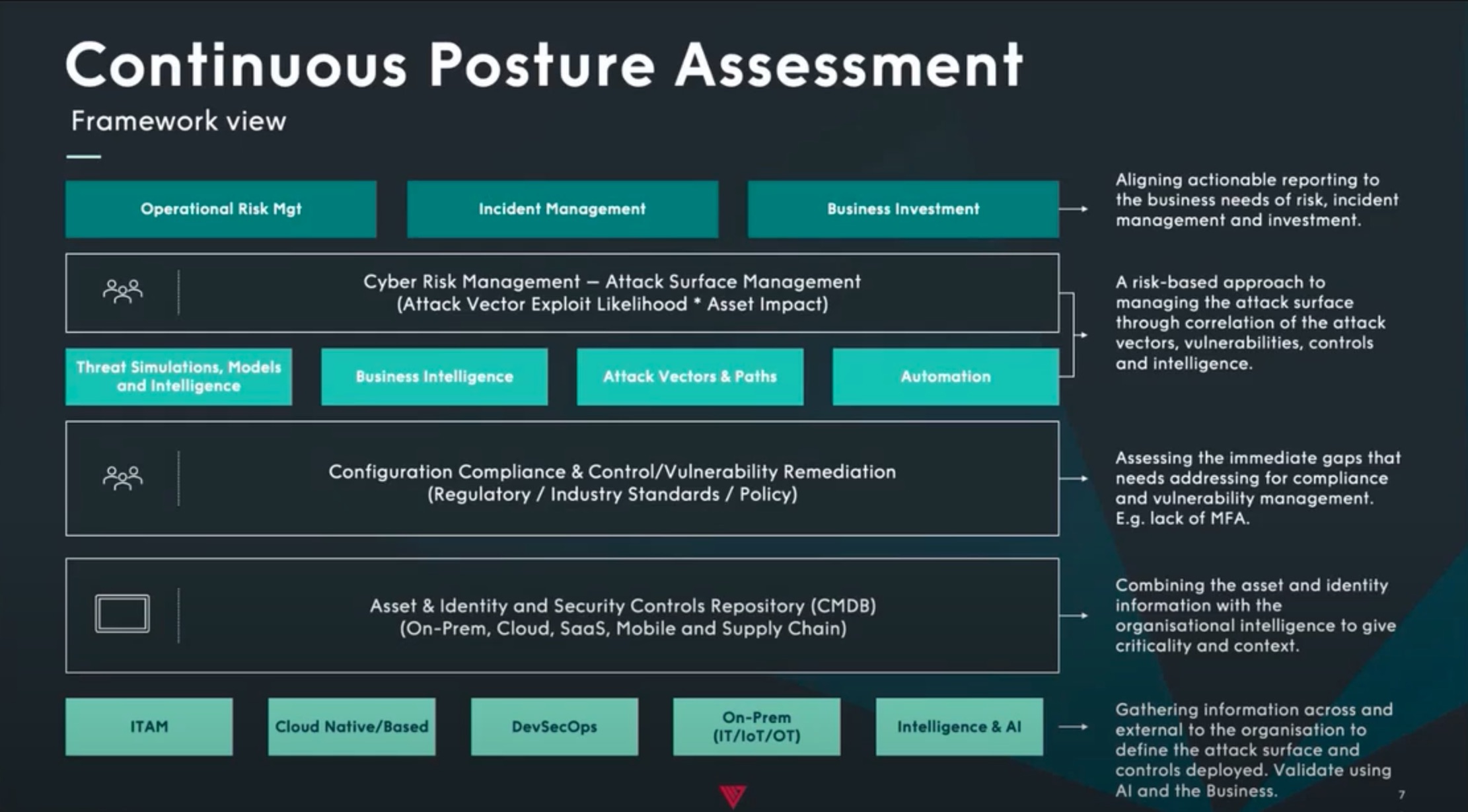The height and width of the screenshot is (812, 1468).
Task: Click the Framework view subtitle
Action: [178, 121]
